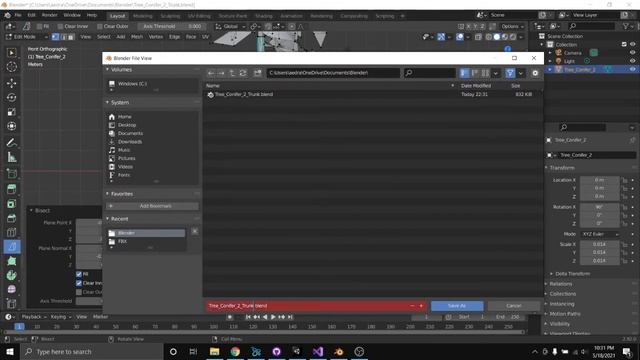
Task: Click Add Bookmark button
Action: [152, 206]
